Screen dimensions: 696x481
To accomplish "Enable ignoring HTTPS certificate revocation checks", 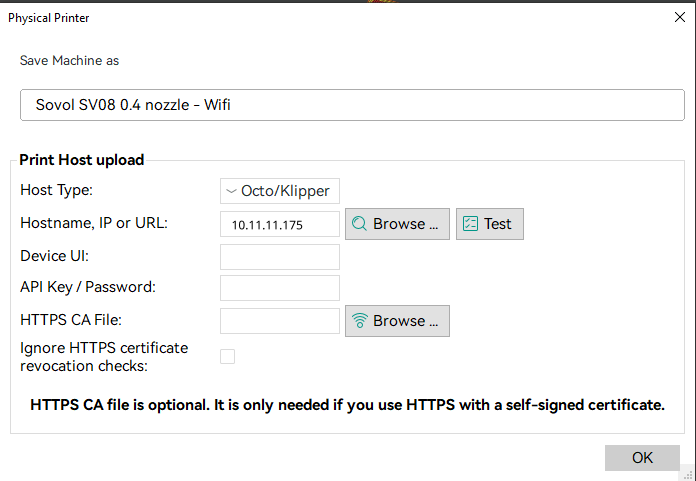I will [228, 356].
